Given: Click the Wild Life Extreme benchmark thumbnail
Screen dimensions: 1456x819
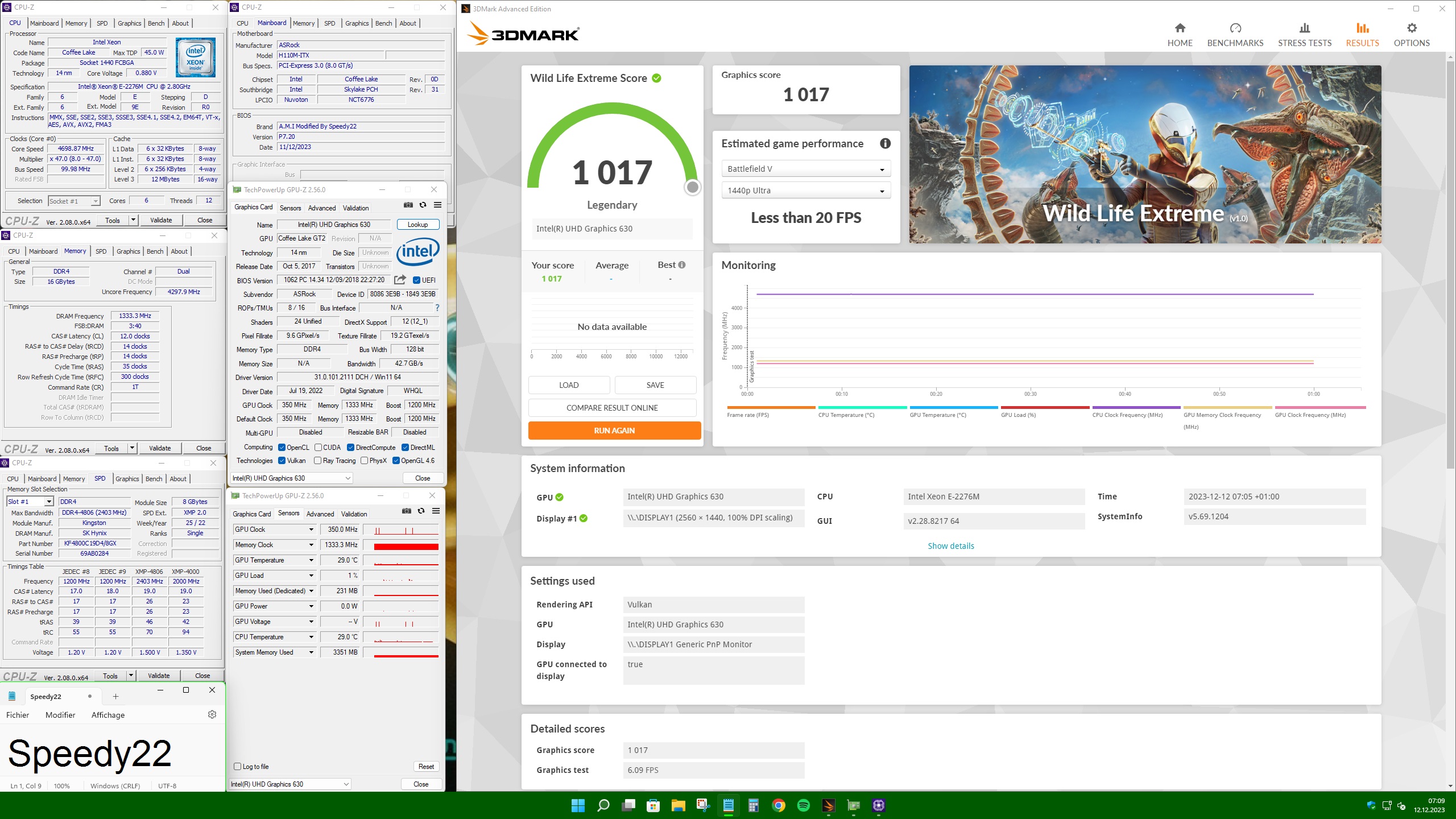Looking at the screenshot, I should coord(1145,154).
